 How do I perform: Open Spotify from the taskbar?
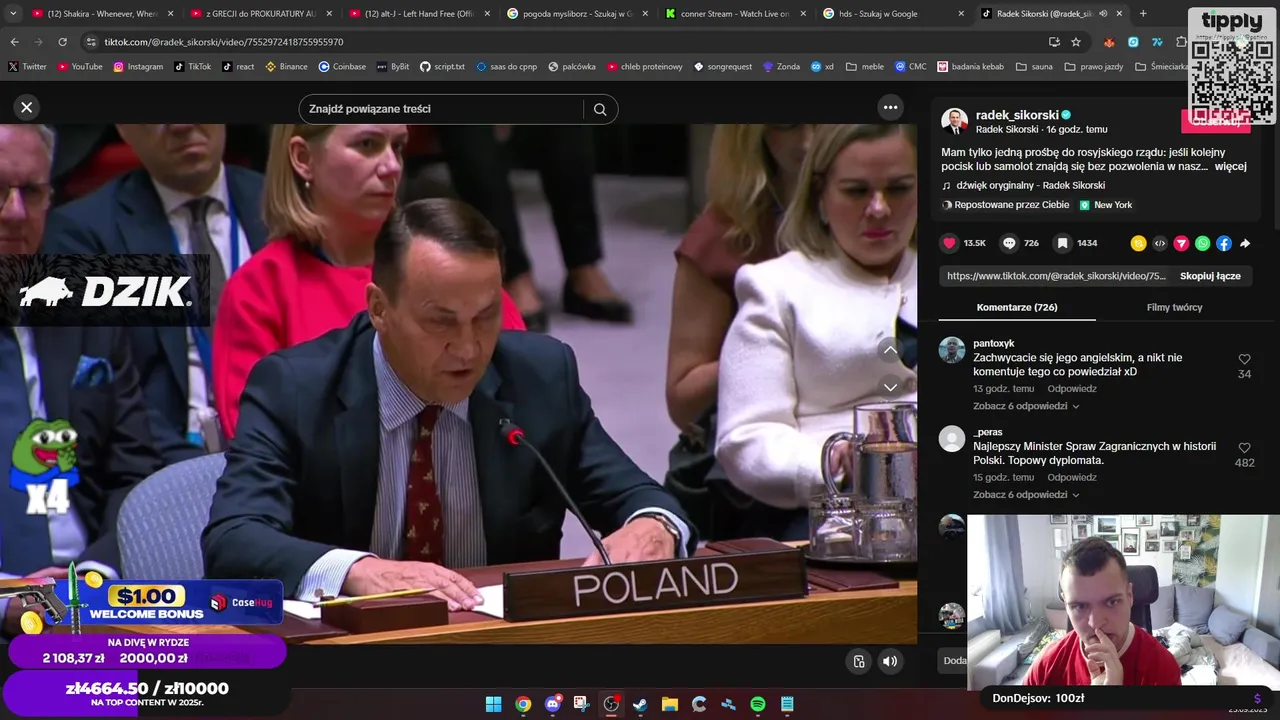(758, 704)
